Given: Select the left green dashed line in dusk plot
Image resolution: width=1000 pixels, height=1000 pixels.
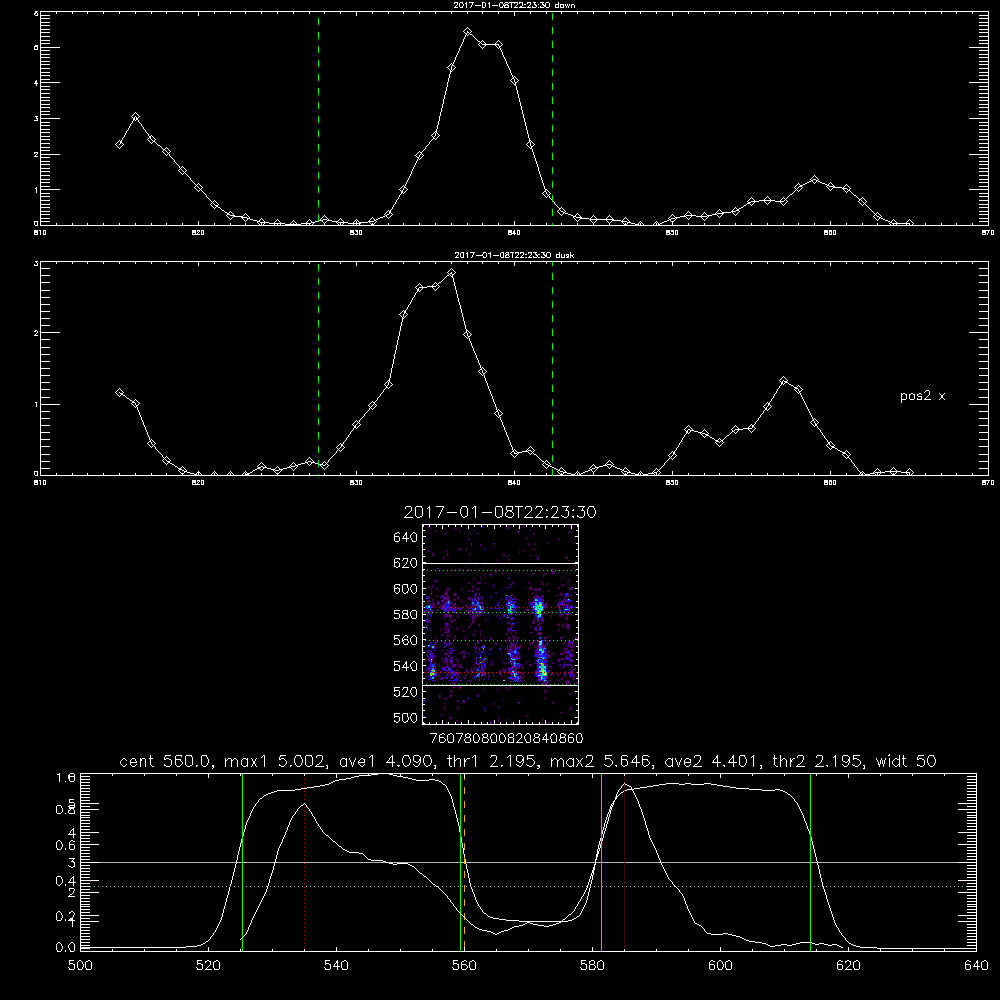Looking at the screenshot, I should [318, 368].
